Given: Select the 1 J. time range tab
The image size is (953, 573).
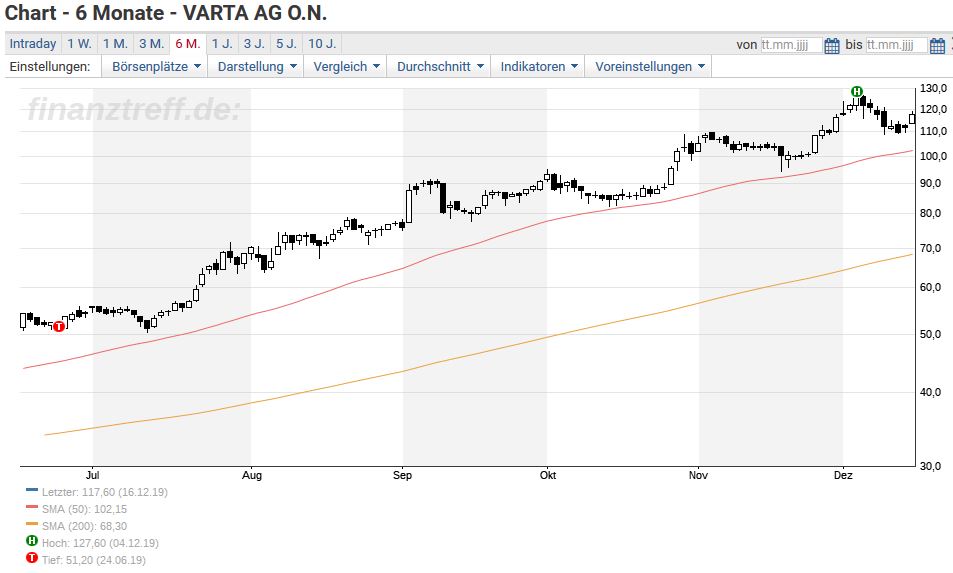Looking at the screenshot, I should tap(222, 44).
